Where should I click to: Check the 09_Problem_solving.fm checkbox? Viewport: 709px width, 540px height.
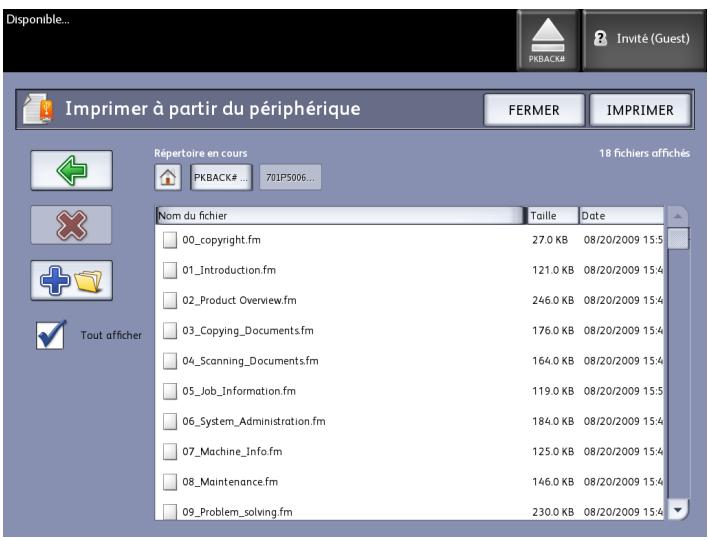170,512
